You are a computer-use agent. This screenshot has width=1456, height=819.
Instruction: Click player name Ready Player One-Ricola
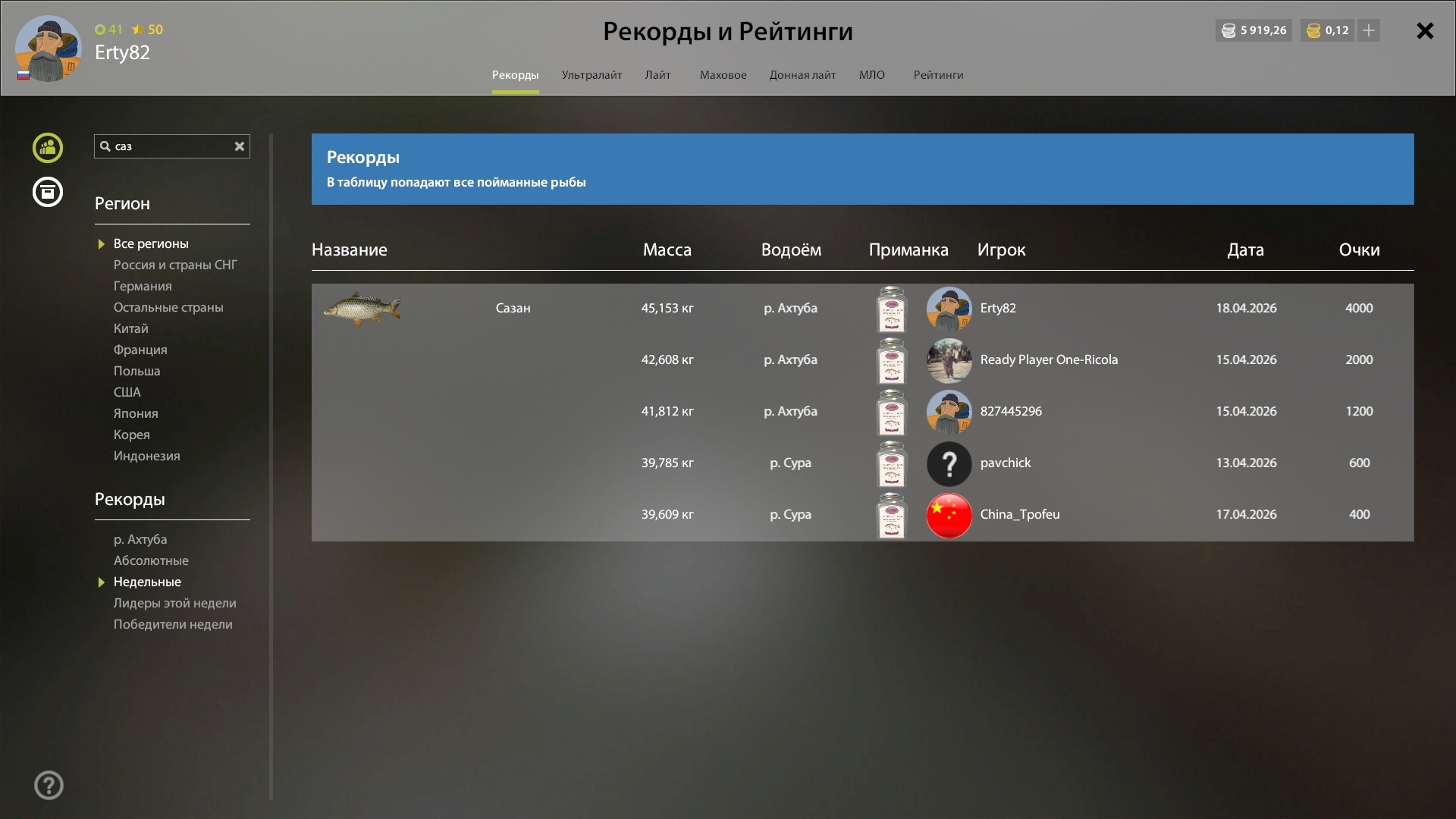click(x=1049, y=360)
